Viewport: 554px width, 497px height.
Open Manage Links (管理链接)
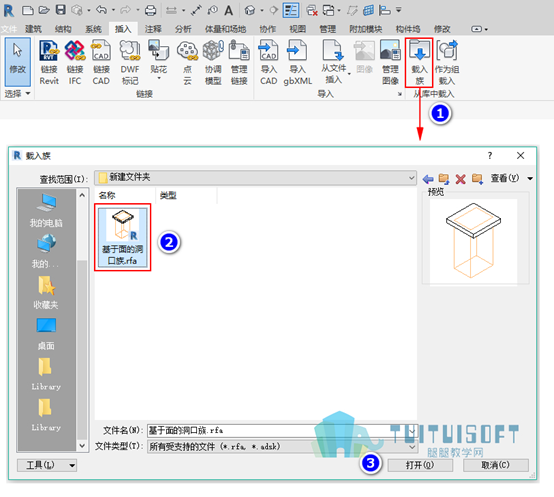239,63
